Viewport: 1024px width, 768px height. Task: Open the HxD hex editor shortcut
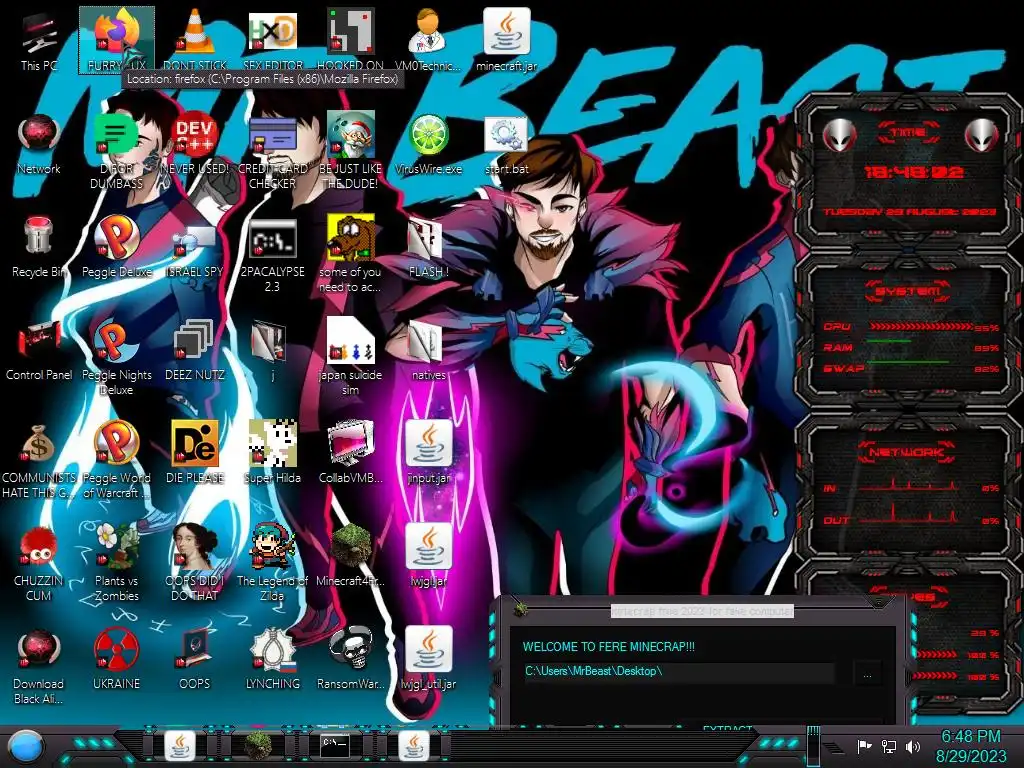(x=273, y=40)
